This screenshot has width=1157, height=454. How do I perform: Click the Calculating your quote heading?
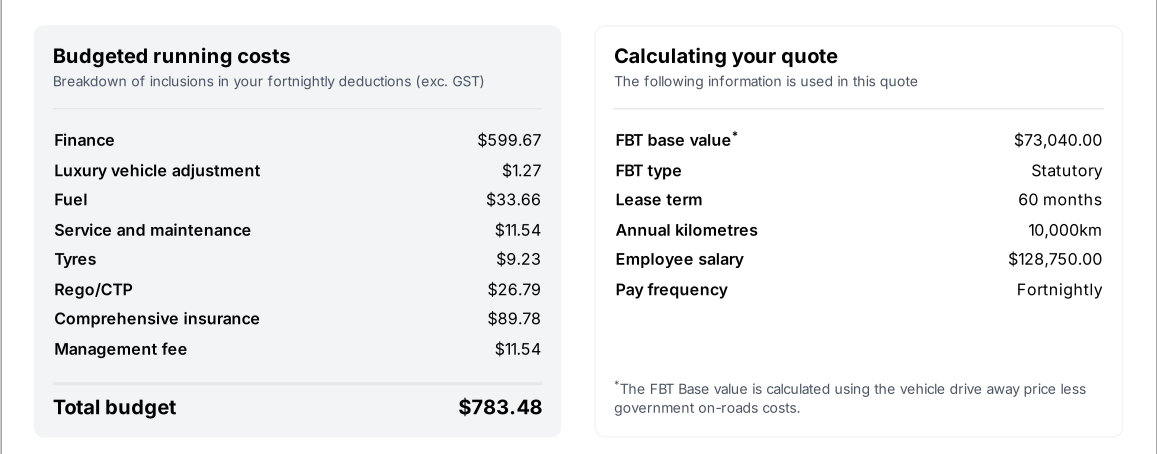725,56
